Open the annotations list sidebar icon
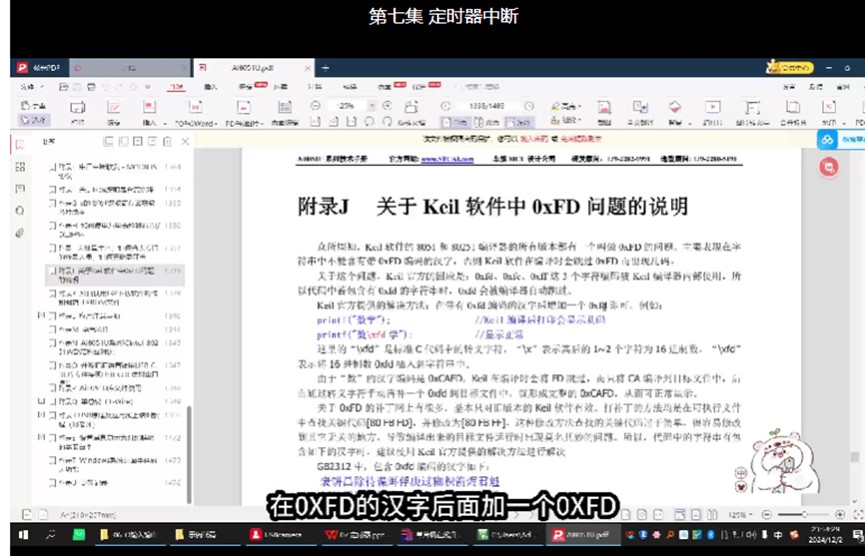Image resolution: width=865 pixels, height=556 pixels. (x=20, y=189)
